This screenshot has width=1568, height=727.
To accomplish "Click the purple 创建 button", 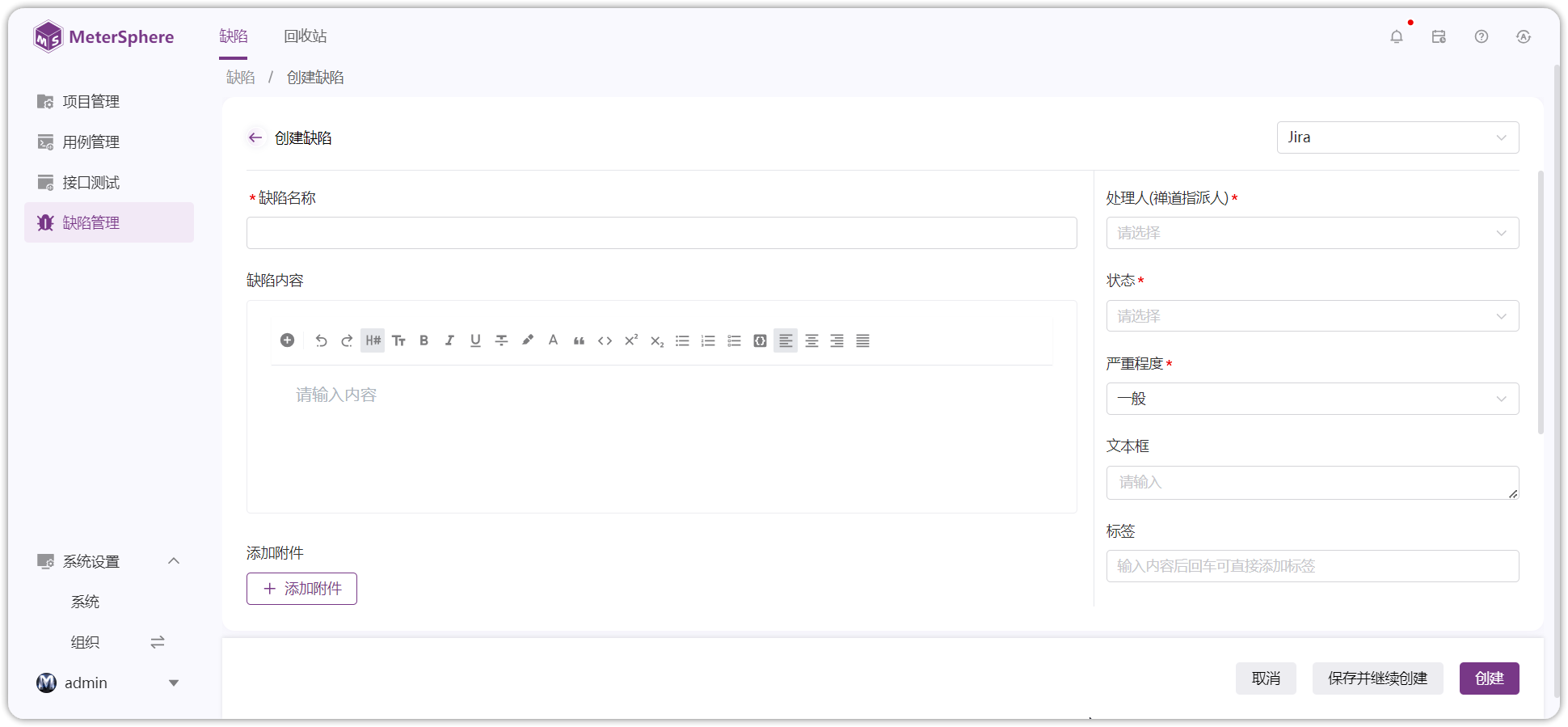I will point(1490,678).
